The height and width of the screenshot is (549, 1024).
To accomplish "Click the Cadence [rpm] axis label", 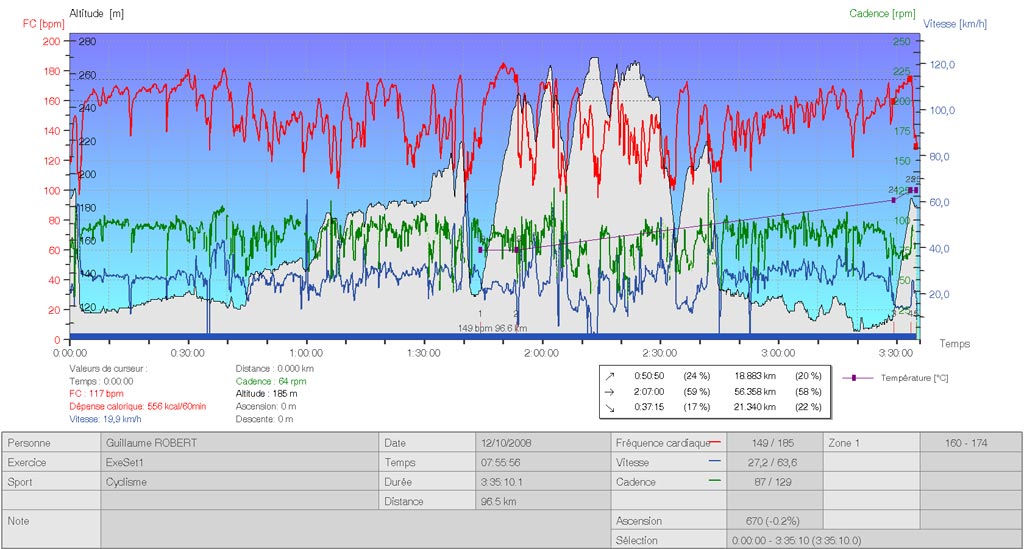I will pos(882,13).
